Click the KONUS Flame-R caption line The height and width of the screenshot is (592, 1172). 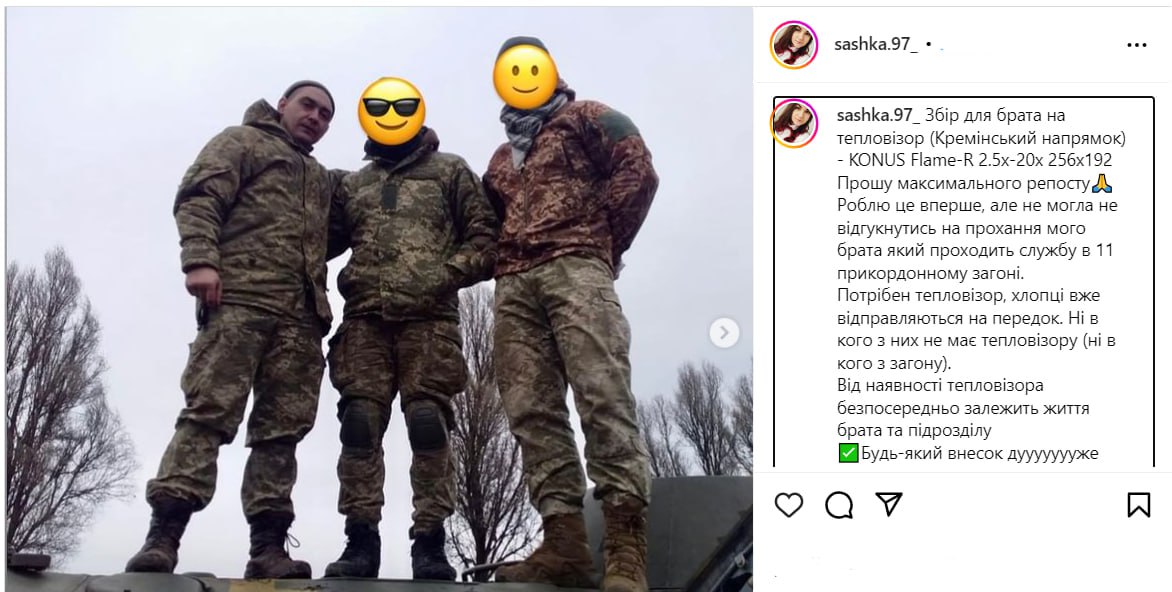click(975, 160)
